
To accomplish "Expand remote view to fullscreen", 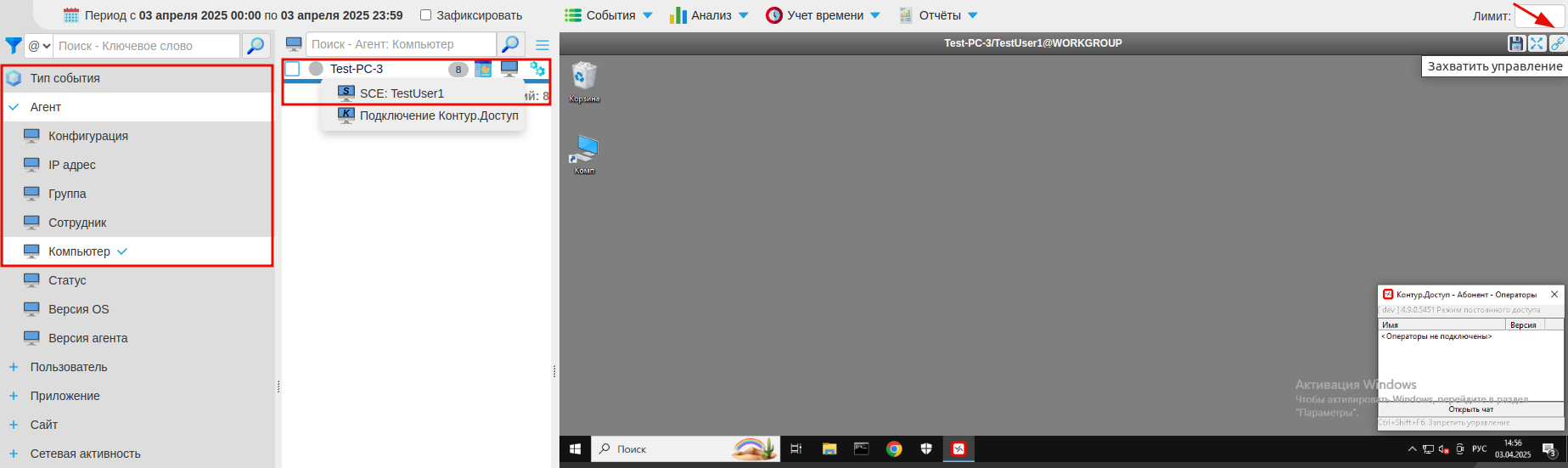I will tap(1537, 43).
